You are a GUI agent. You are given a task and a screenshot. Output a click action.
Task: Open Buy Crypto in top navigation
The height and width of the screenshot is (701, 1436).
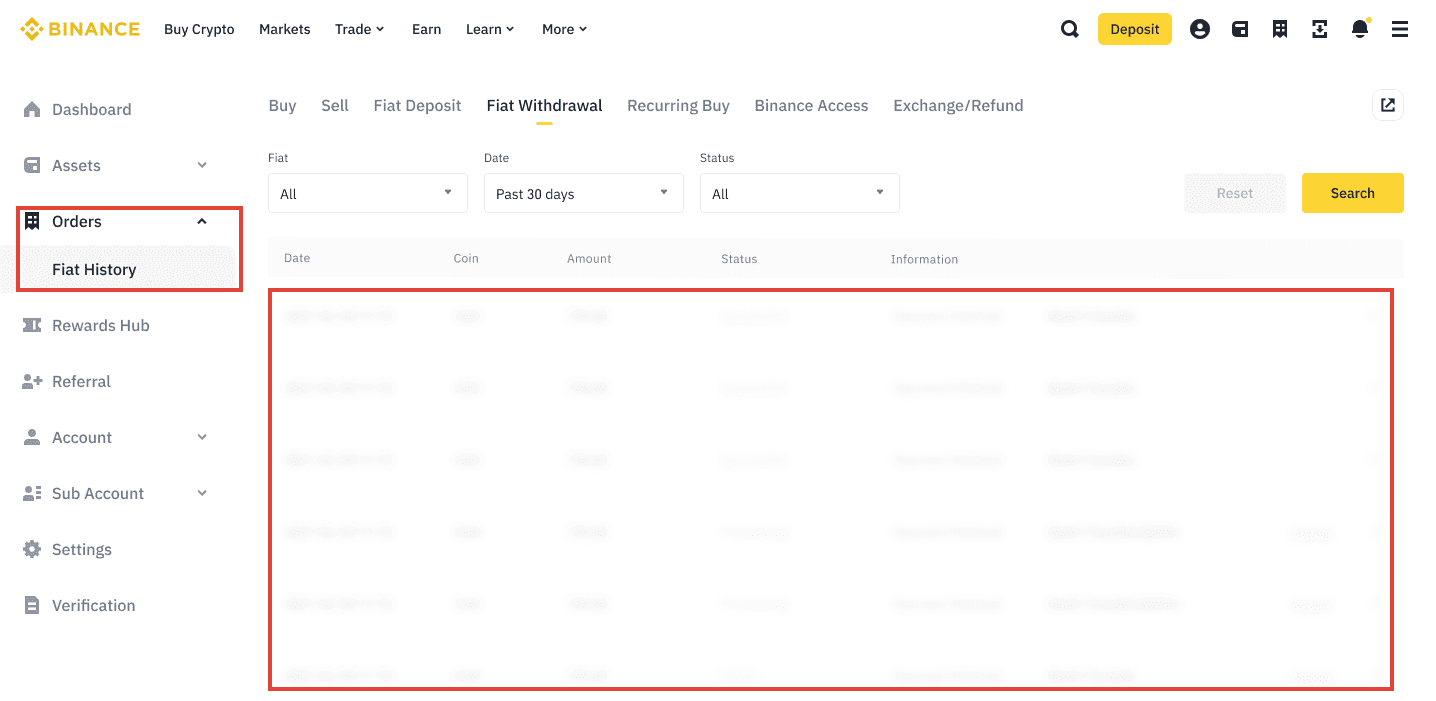click(x=199, y=29)
